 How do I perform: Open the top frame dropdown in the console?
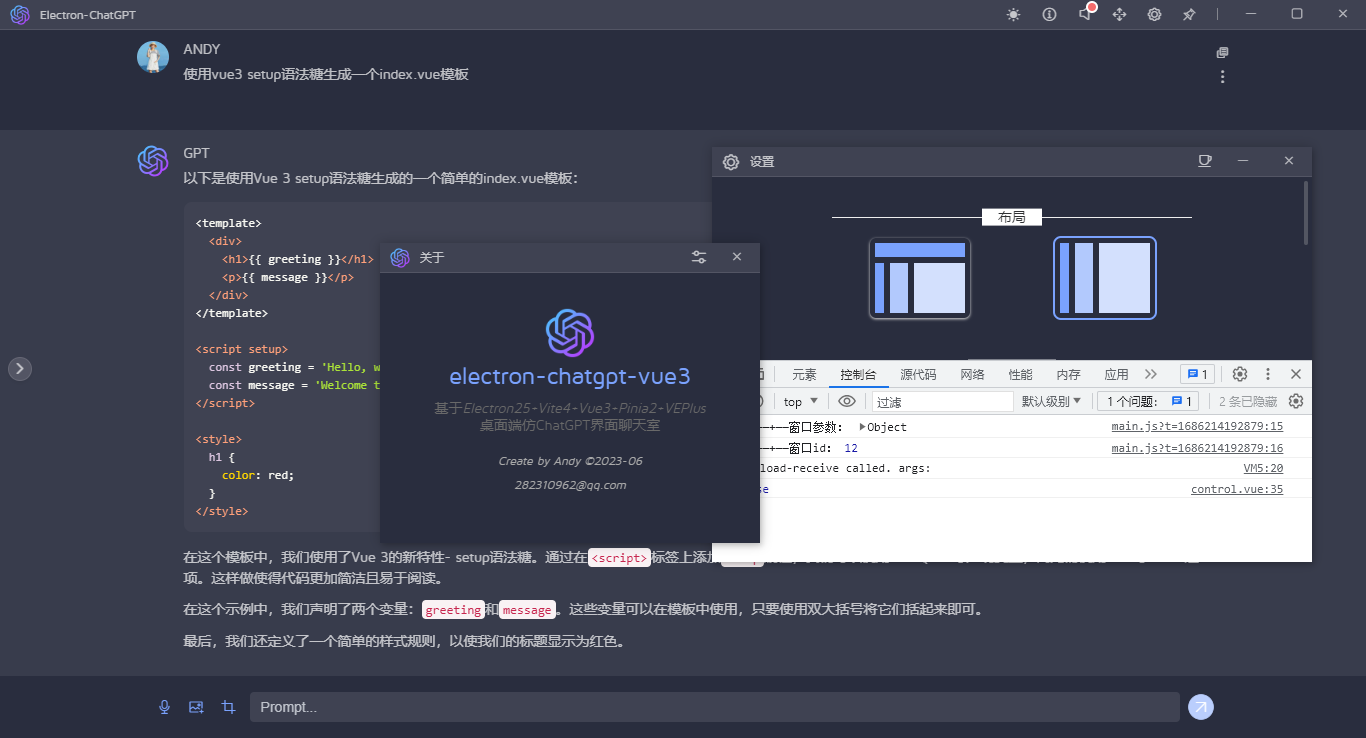click(799, 400)
